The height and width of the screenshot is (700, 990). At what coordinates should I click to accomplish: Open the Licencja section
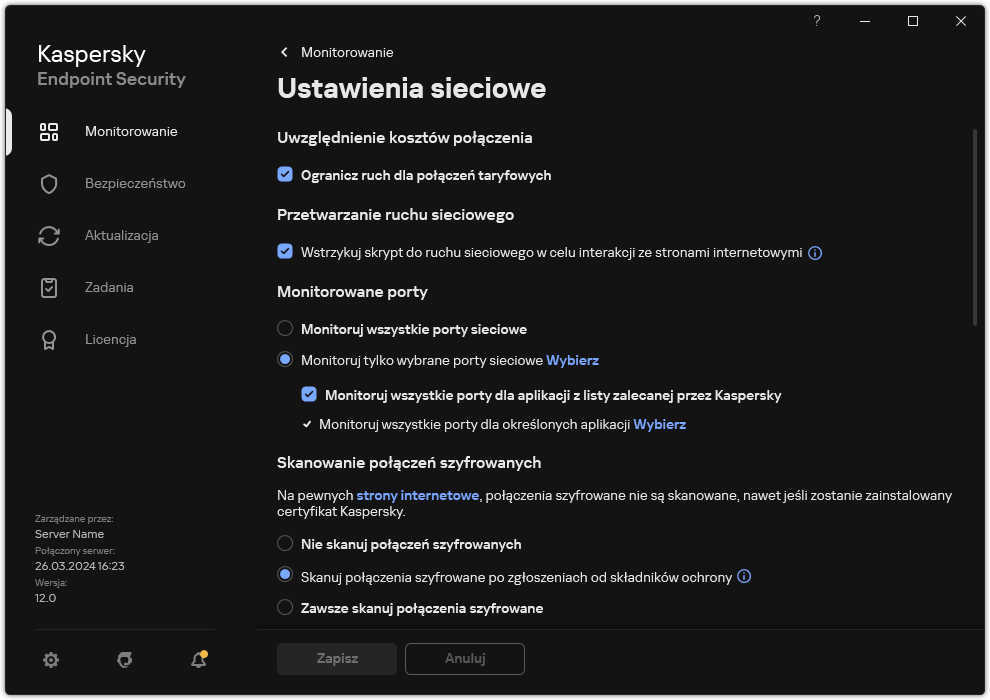(110, 339)
